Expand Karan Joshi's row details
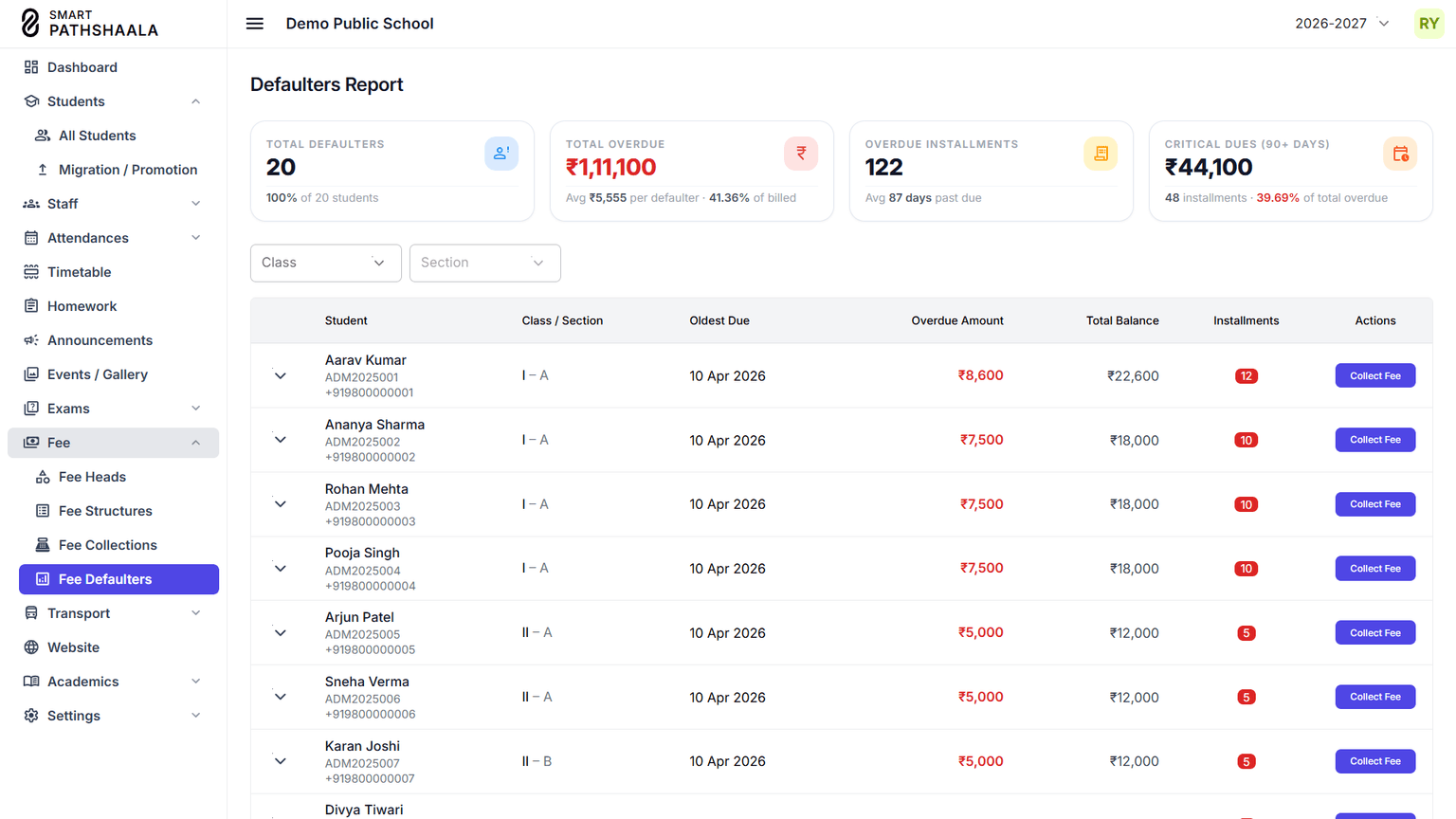 (281, 761)
